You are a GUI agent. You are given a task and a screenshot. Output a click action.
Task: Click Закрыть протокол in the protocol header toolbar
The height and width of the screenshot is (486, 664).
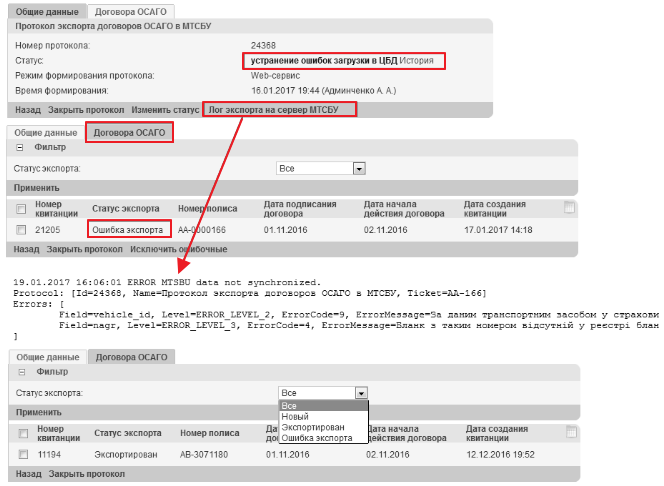click(x=86, y=110)
